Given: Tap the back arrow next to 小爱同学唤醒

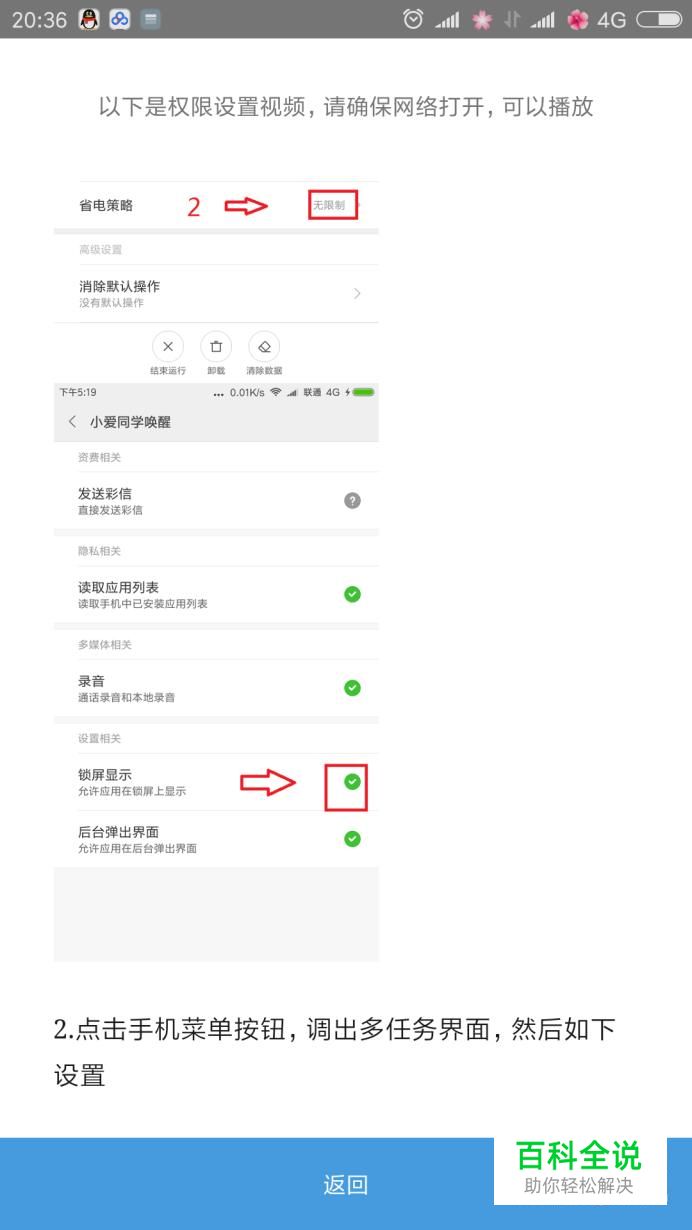Looking at the screenshot, I should tap(72, 422).
